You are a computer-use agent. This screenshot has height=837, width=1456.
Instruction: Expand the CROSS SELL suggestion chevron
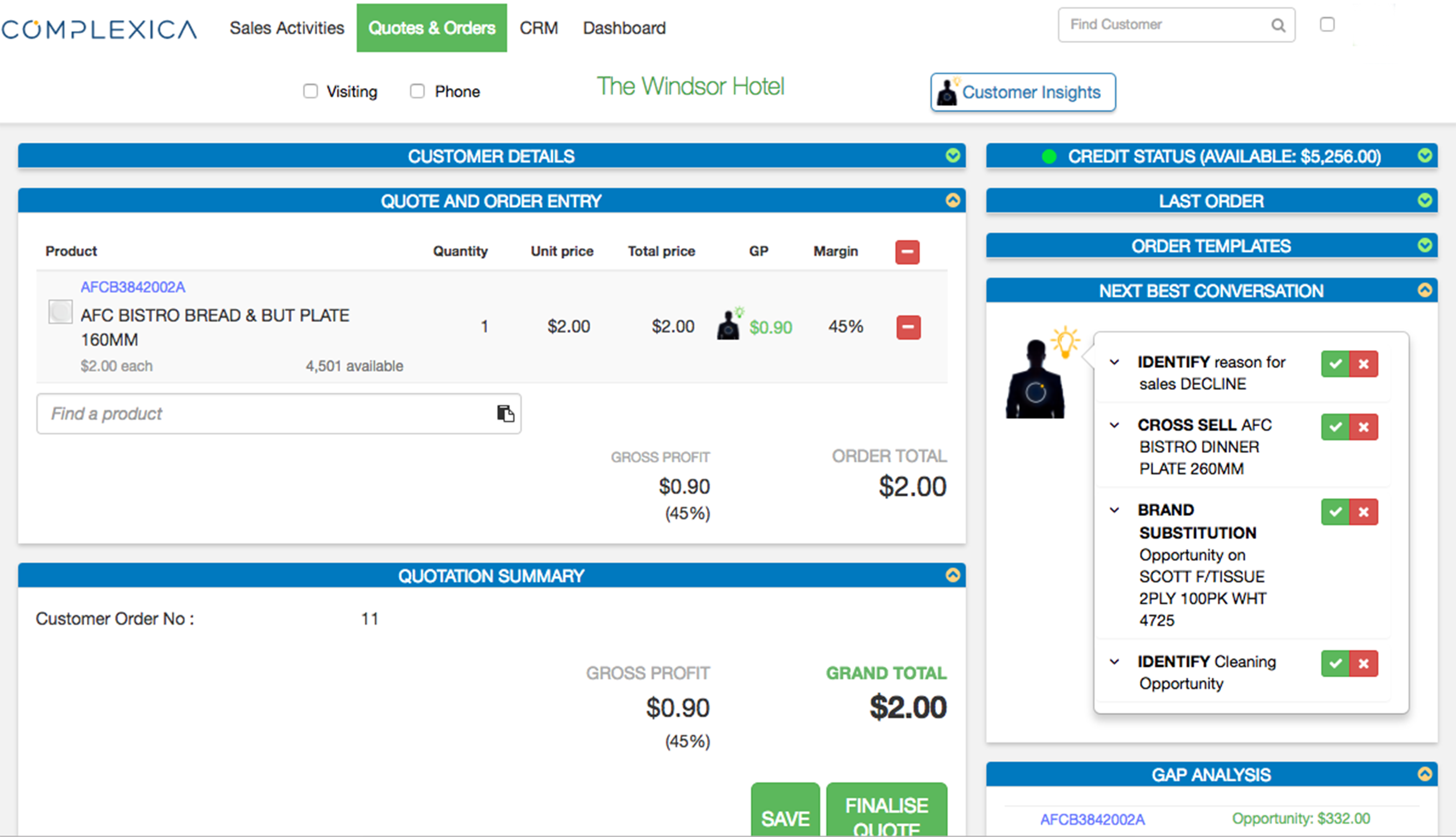coord(1114,425)
